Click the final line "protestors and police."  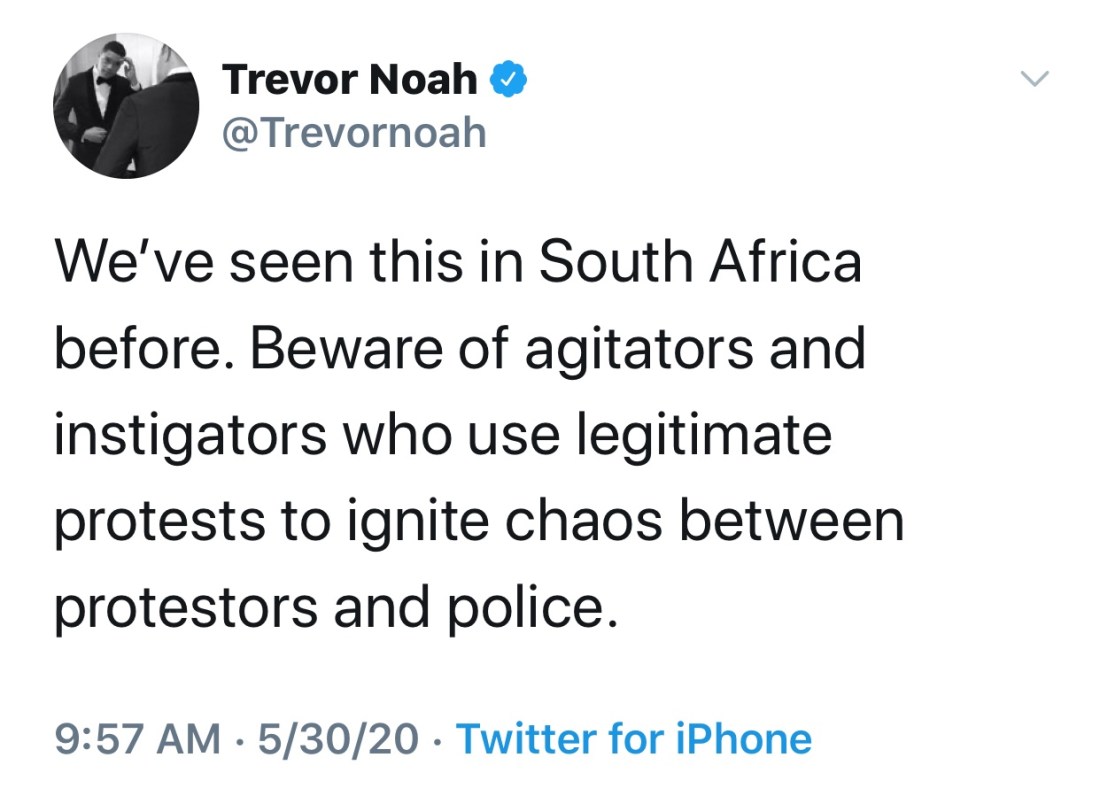pos(330,608)
